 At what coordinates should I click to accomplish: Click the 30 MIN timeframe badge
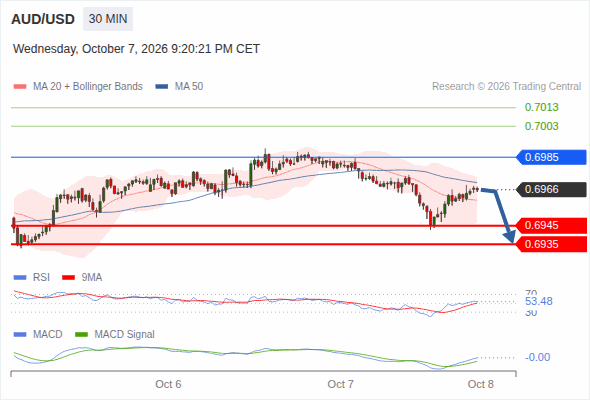[x=108, y=19]
